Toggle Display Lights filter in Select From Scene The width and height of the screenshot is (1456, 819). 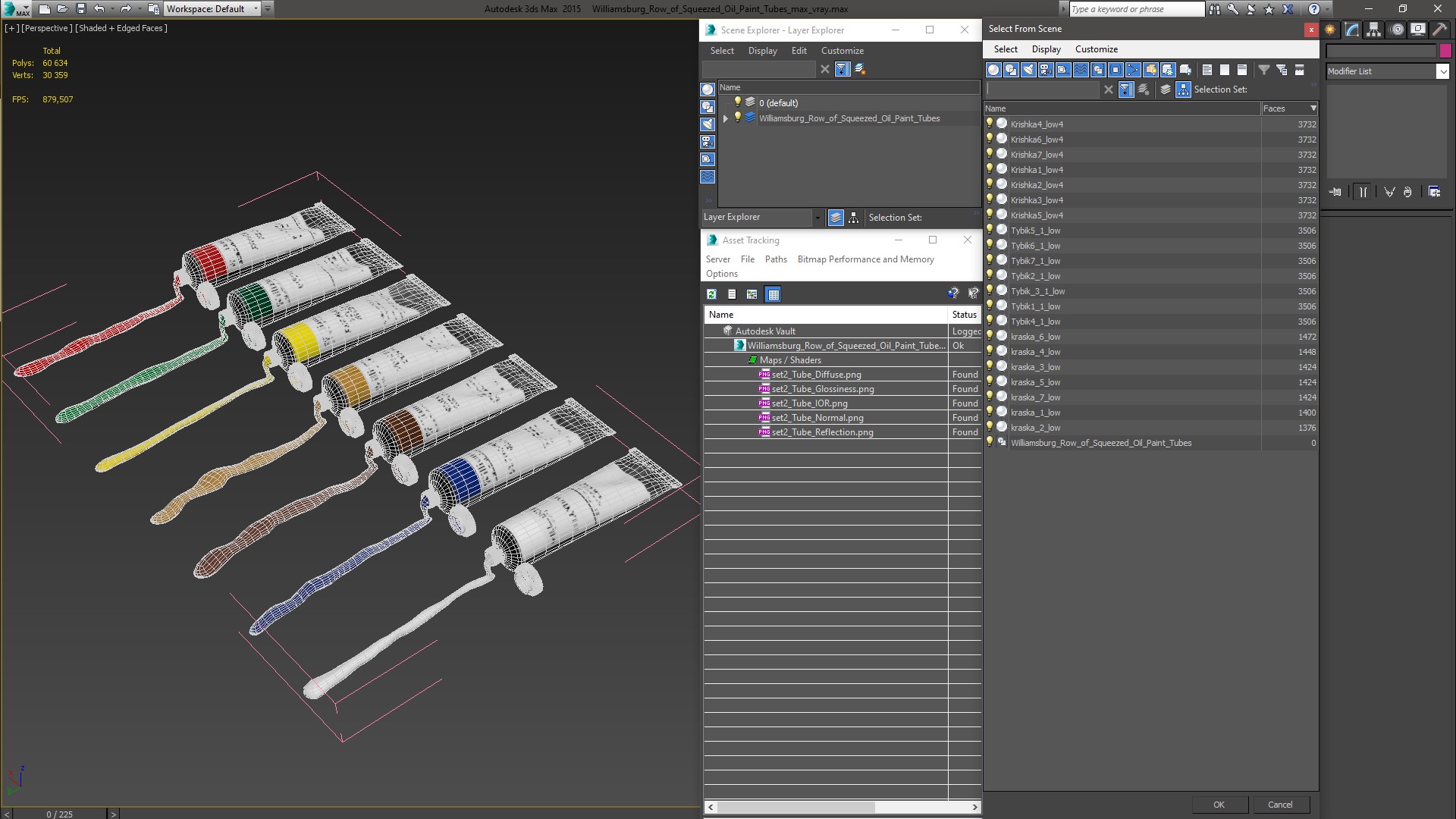point(1028,70)
